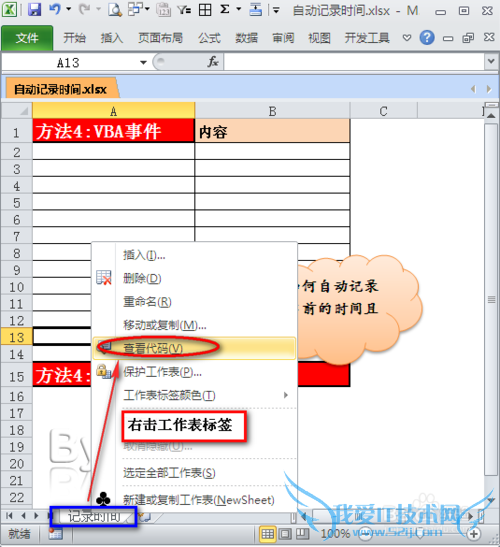This screenshot has width=500, height=547.
Task: Open Customize Quick Access Toolbar dropdown
Action: pyautogui.click(x=276, y=10)
